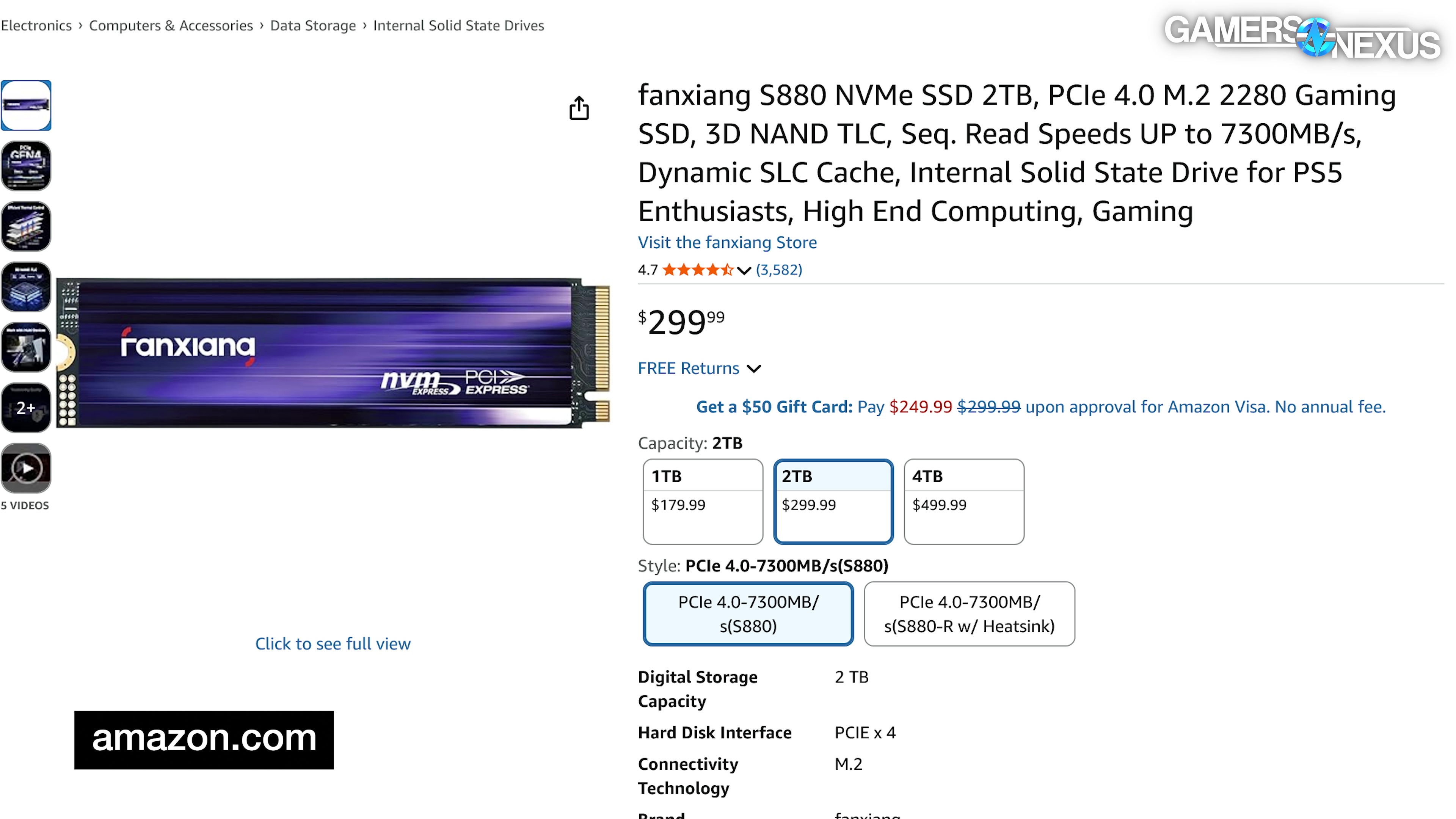1456x819 pixels.
Task: Open the PCIe GEN4 thumbnail image
Action: click(x=26, y=166)
